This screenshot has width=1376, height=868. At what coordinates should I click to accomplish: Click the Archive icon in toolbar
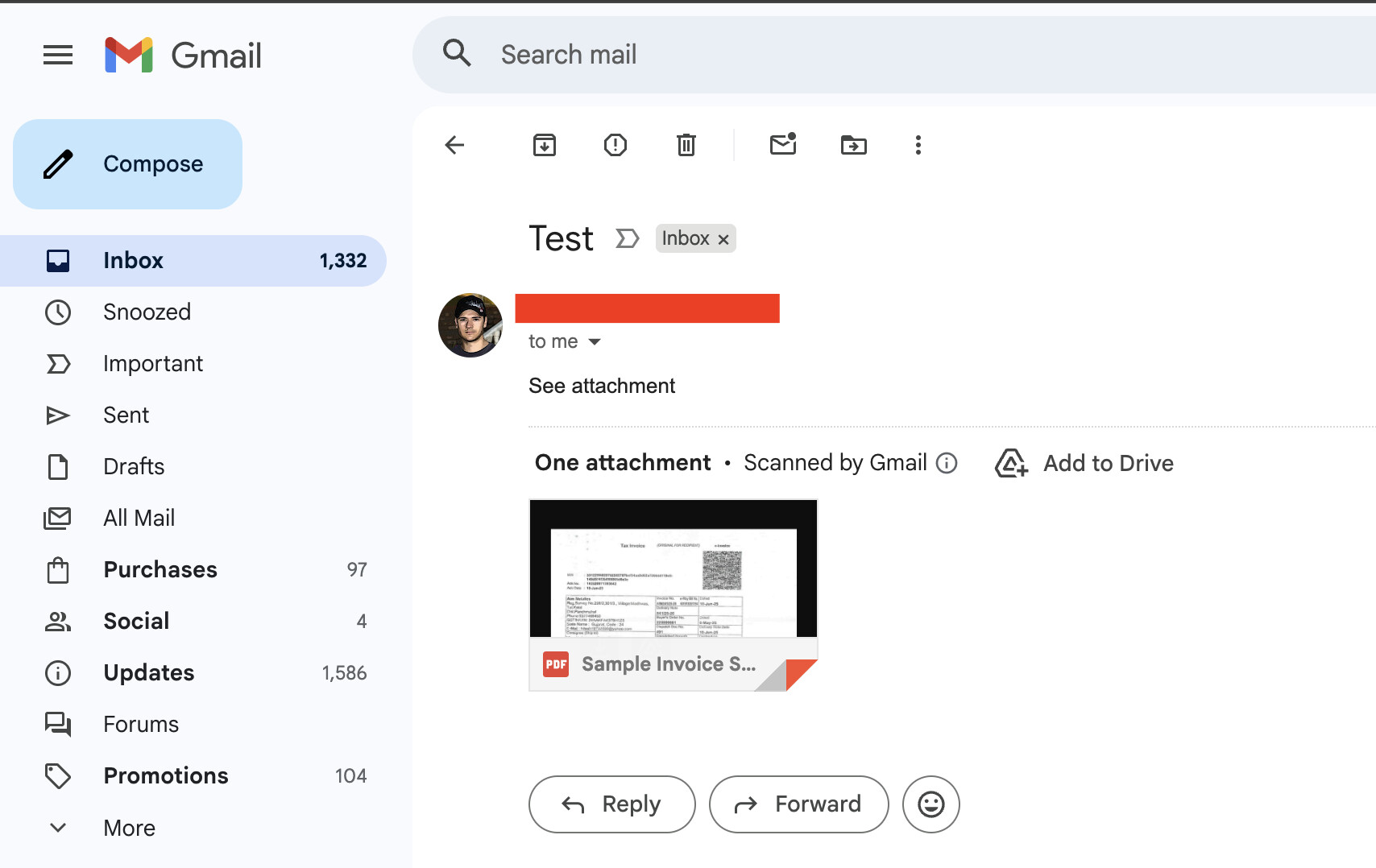pyautogui.click(x=545, y=145)
